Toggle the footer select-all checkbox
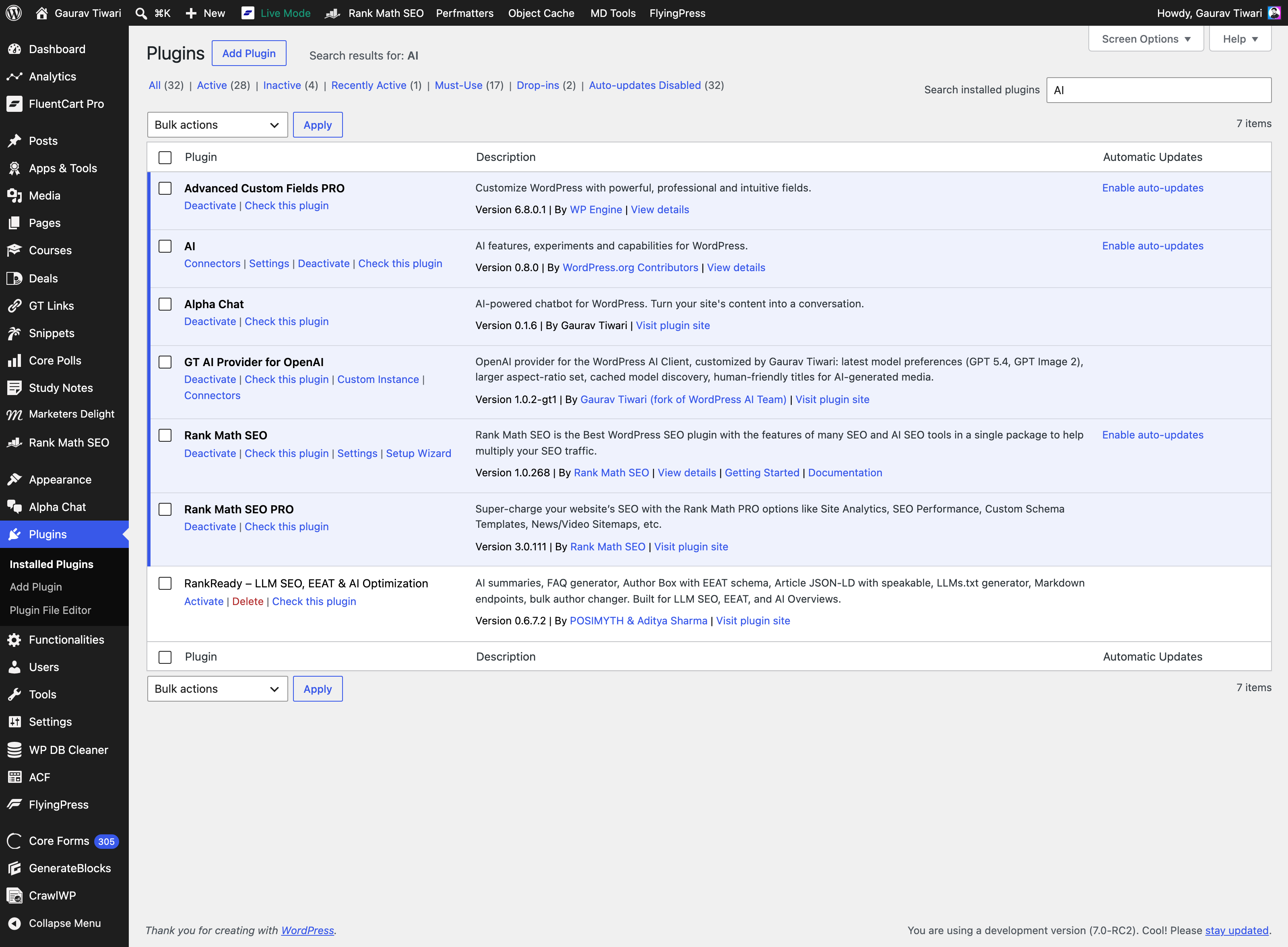This screenshot has width=1288, height=947. [x=165, y=657]
